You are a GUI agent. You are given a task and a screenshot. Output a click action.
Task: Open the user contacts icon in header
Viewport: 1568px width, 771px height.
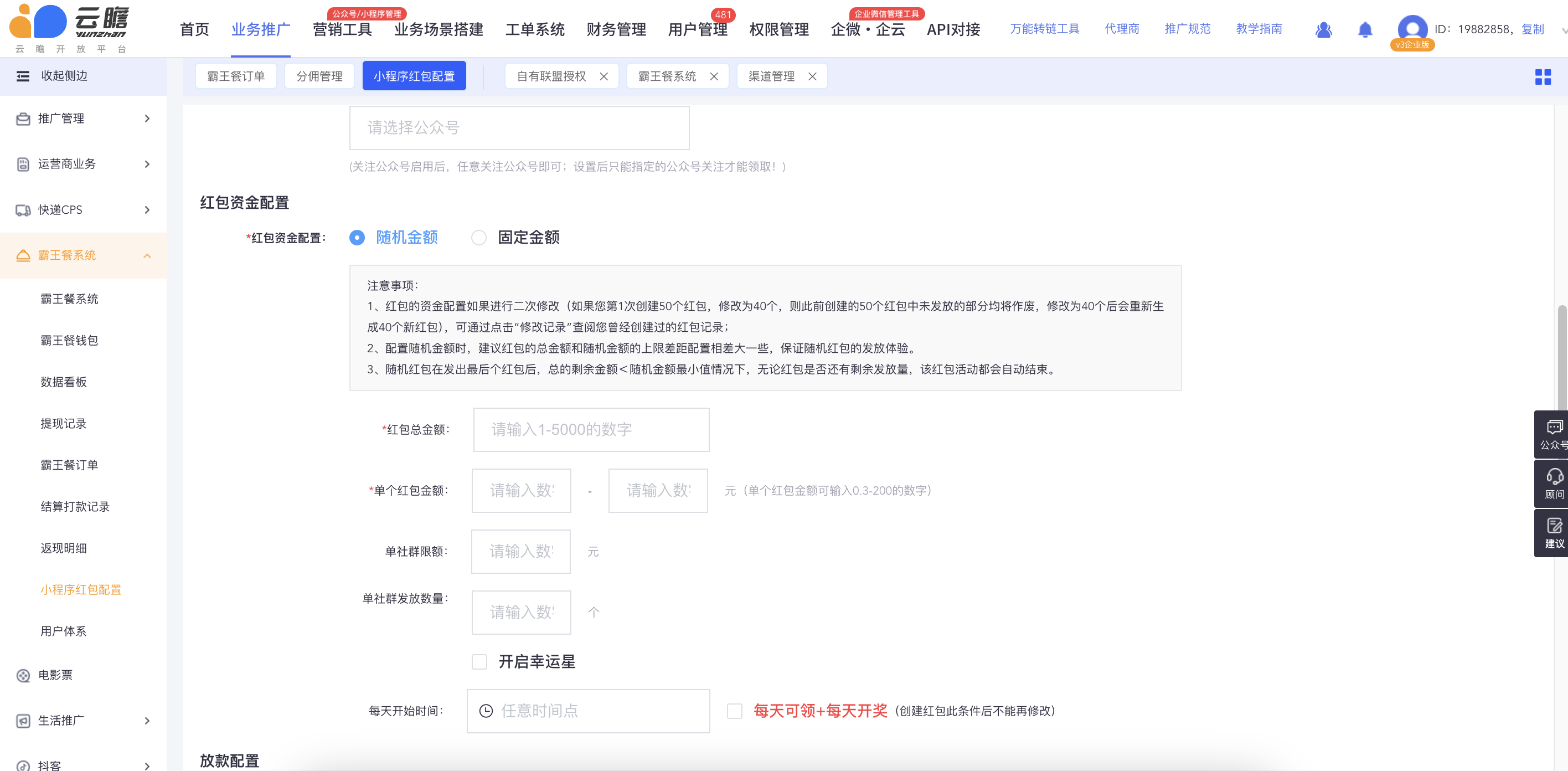tap(1323, 29)
